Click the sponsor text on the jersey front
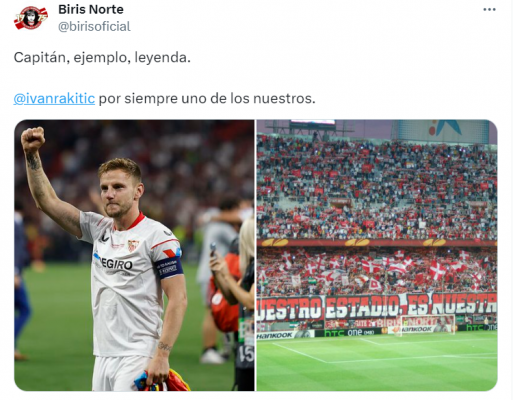This screenshot has width=513, height=400. tap(113, 263)
